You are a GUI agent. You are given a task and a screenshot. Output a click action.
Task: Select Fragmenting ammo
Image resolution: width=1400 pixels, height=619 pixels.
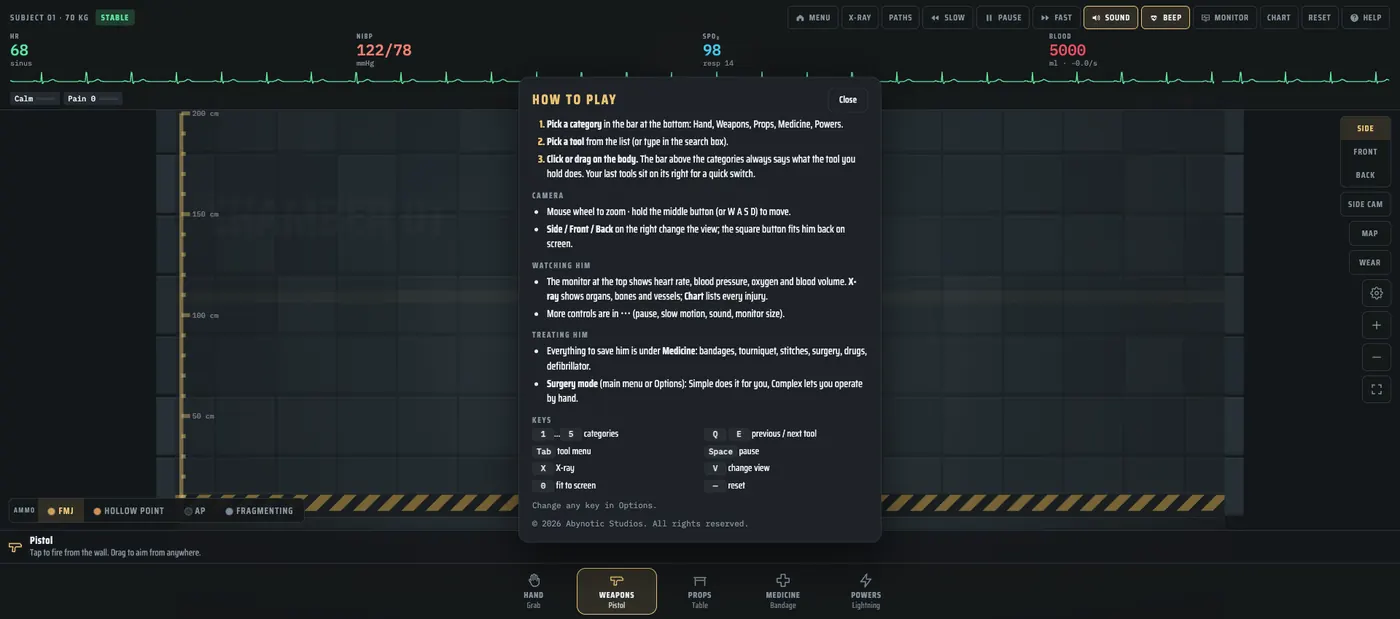[x=259, y=511]
